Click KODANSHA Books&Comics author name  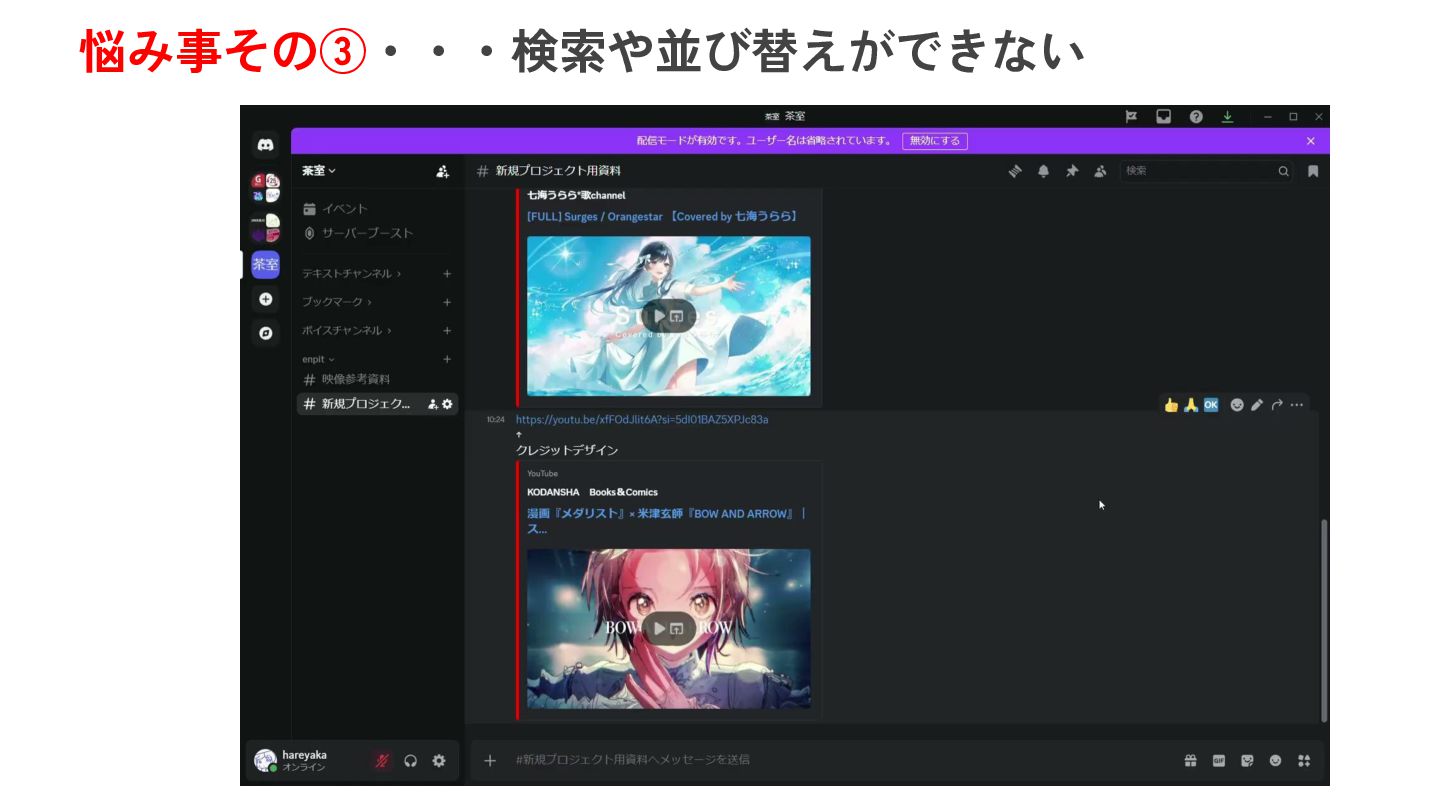(x=592, y=492)
